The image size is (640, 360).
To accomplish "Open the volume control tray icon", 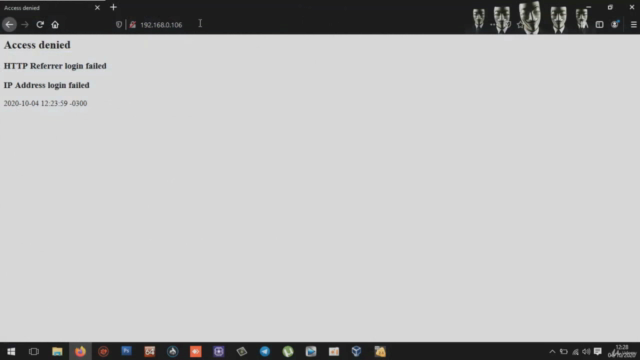I will pos(586,351).
